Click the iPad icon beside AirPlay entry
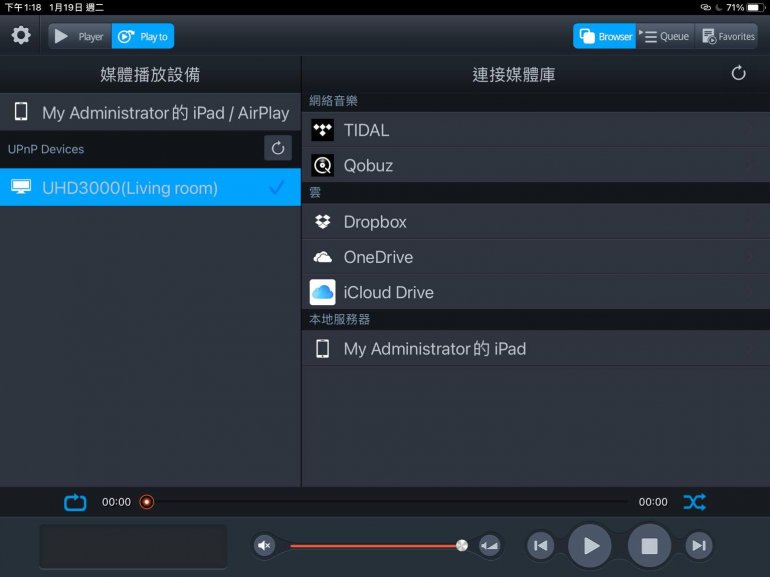This screenshot has width=770, height=577. pos(21,112)
